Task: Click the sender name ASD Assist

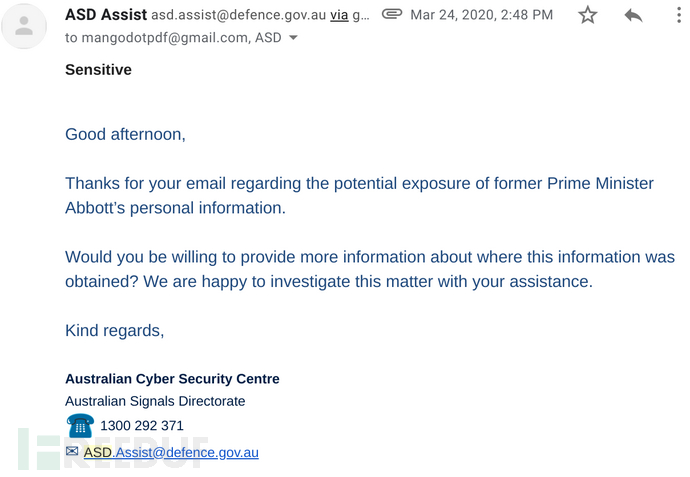Action: [106, 15]
